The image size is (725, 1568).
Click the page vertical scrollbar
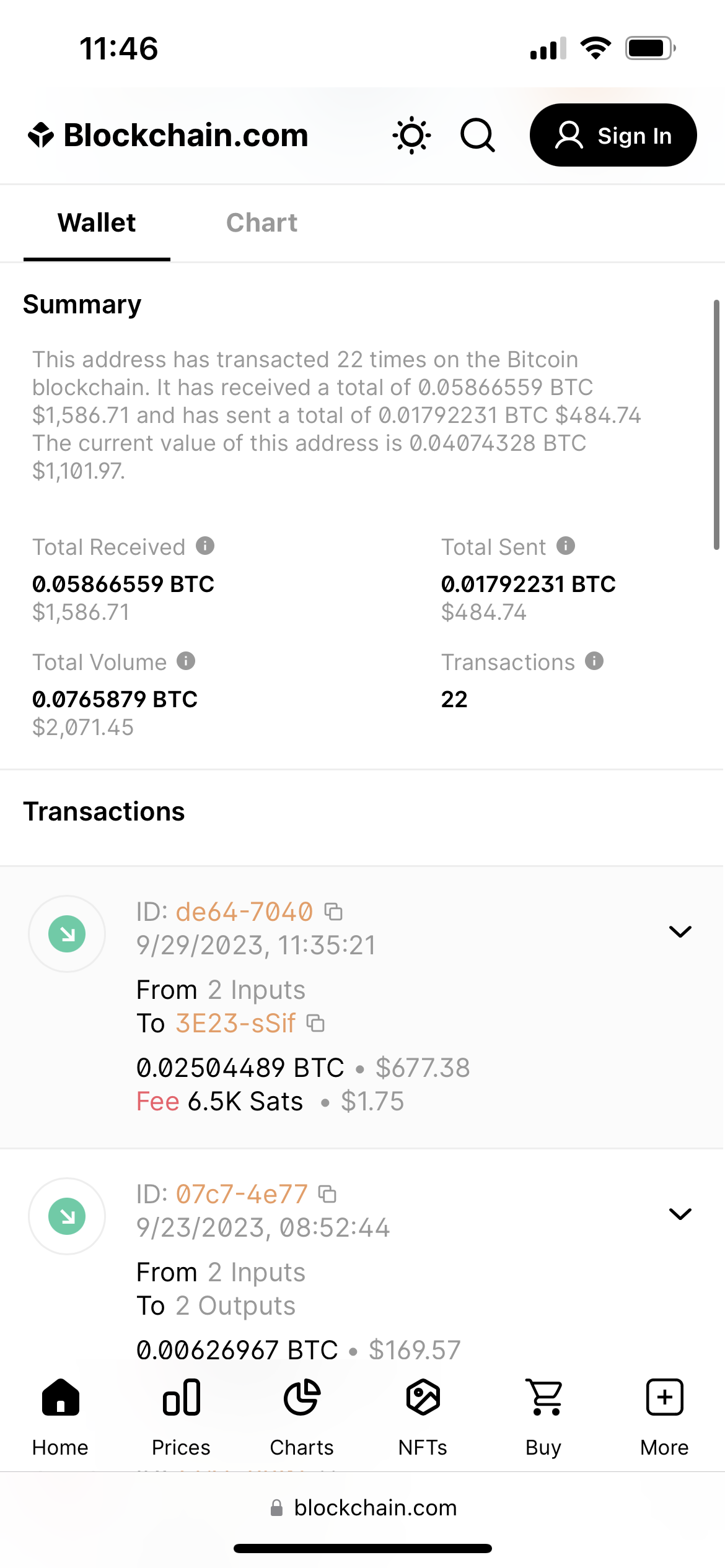click(716, 425)
